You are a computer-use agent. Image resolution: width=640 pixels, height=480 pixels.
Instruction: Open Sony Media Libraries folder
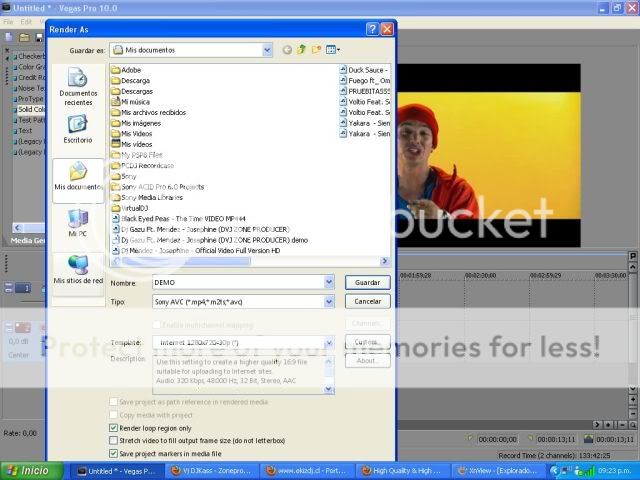[147, 198]
